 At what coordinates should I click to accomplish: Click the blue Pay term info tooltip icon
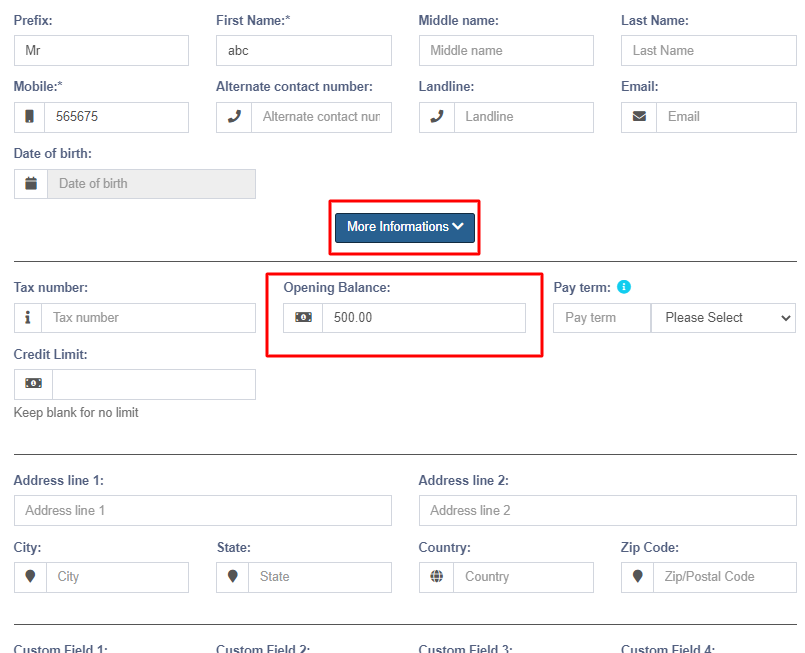(x=624, y=287)
